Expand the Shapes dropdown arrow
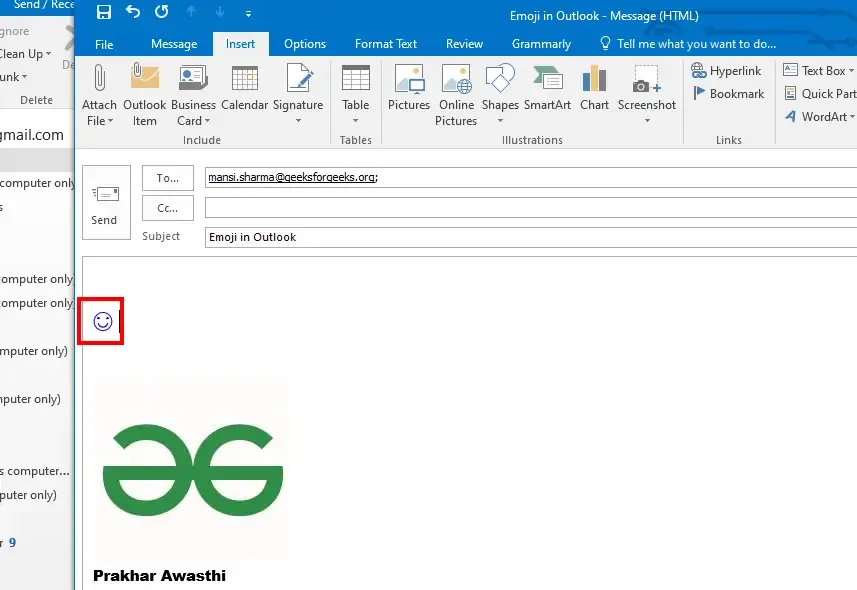Screen dimensions: 857x590 pos(500,121)
